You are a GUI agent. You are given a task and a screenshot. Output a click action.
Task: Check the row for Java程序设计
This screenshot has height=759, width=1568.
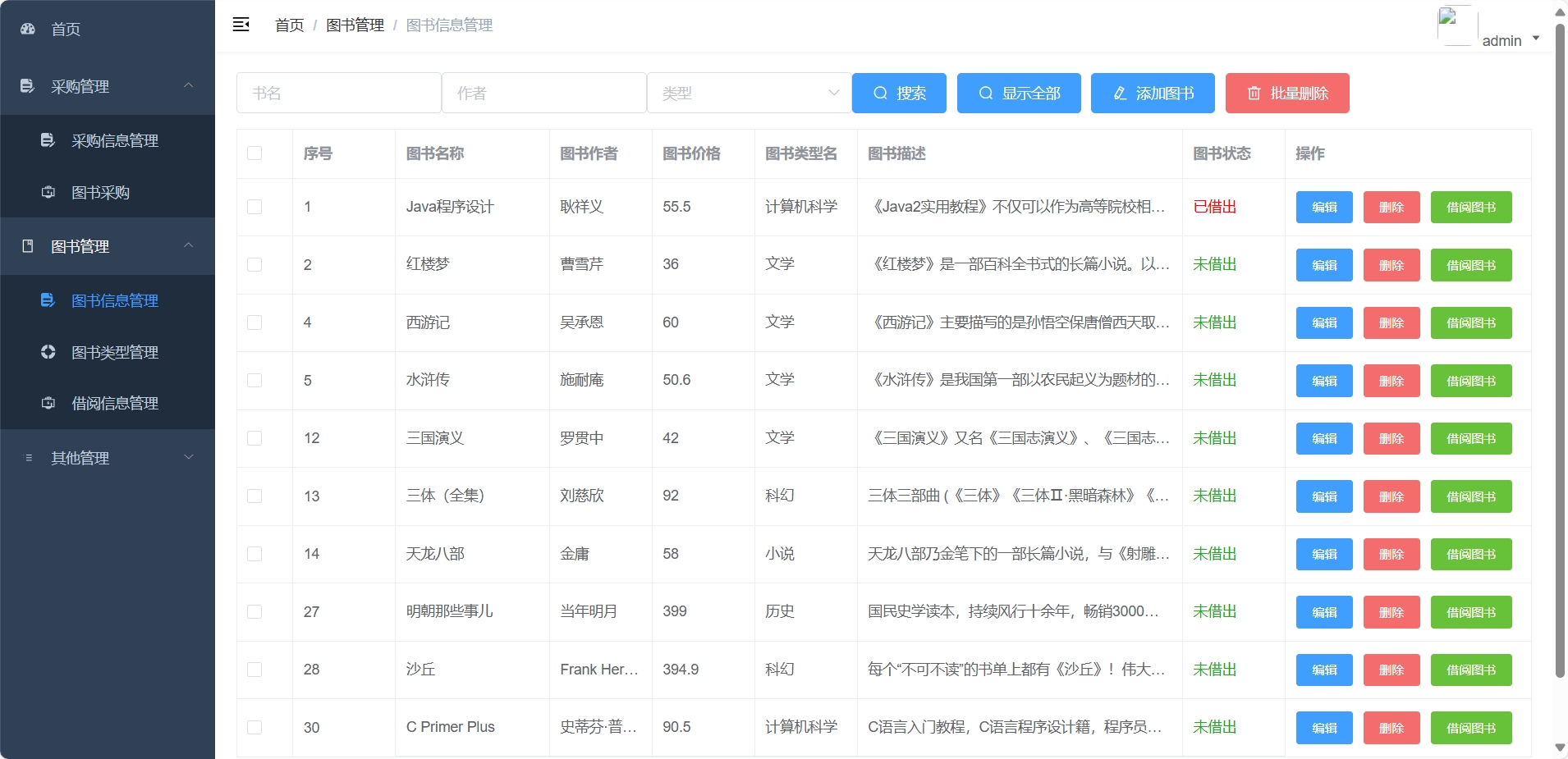click(254, 207)
